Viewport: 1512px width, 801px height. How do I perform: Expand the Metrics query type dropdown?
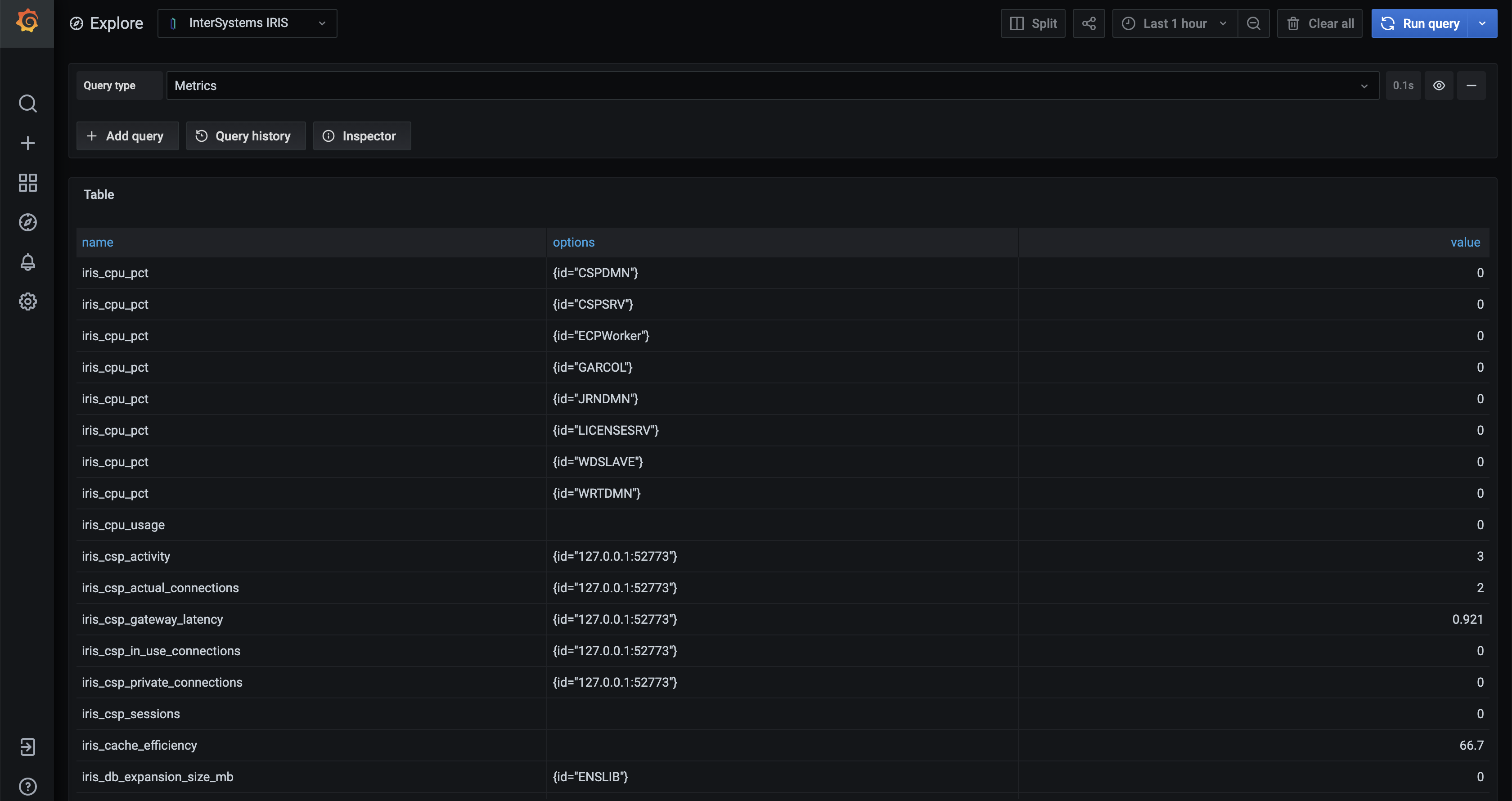[772, 85]
